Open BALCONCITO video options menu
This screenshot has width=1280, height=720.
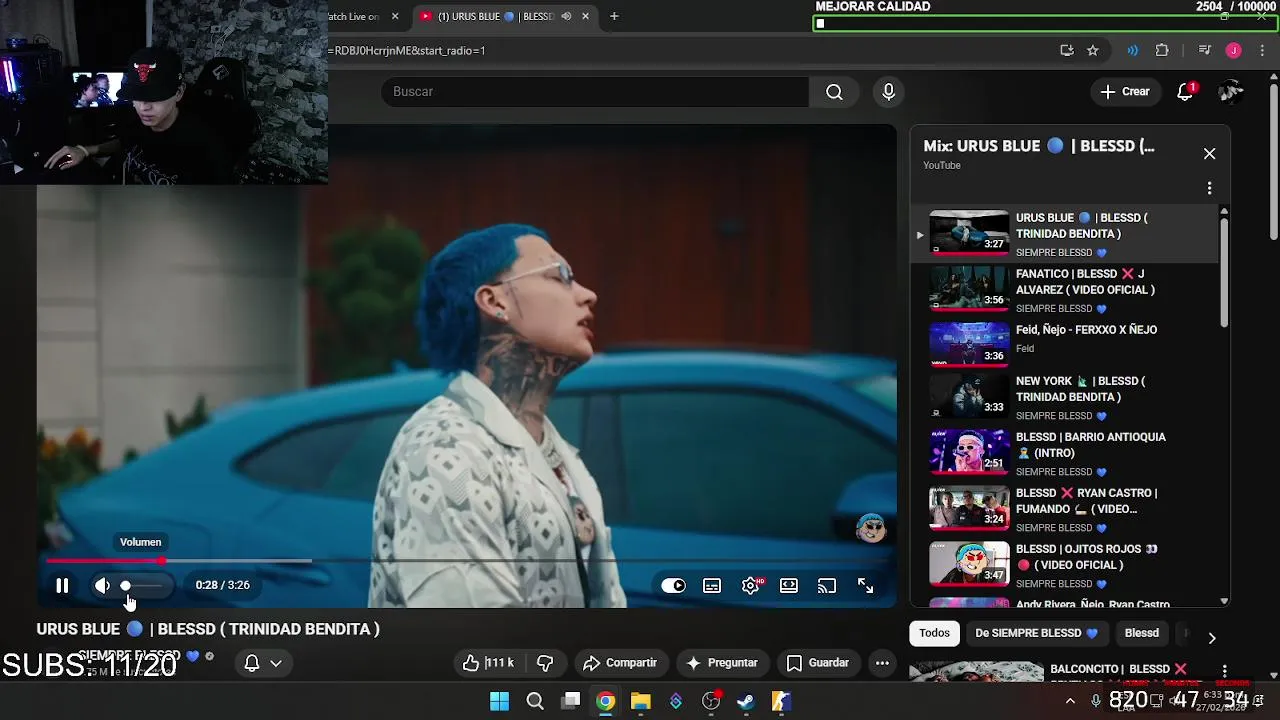click(1224, 670)
